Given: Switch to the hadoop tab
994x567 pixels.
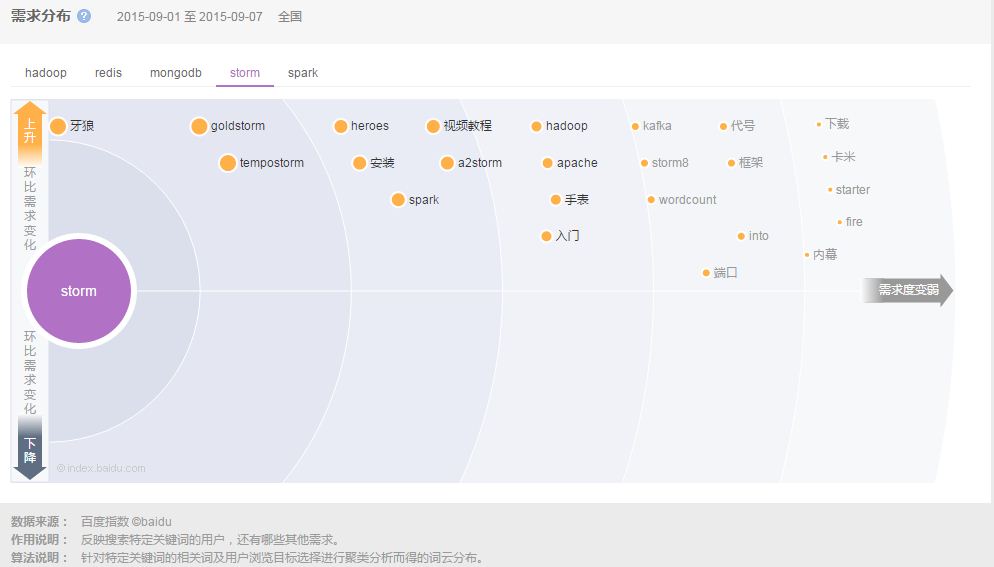Looking at the screenshot, I should click(x=46, y=73).
